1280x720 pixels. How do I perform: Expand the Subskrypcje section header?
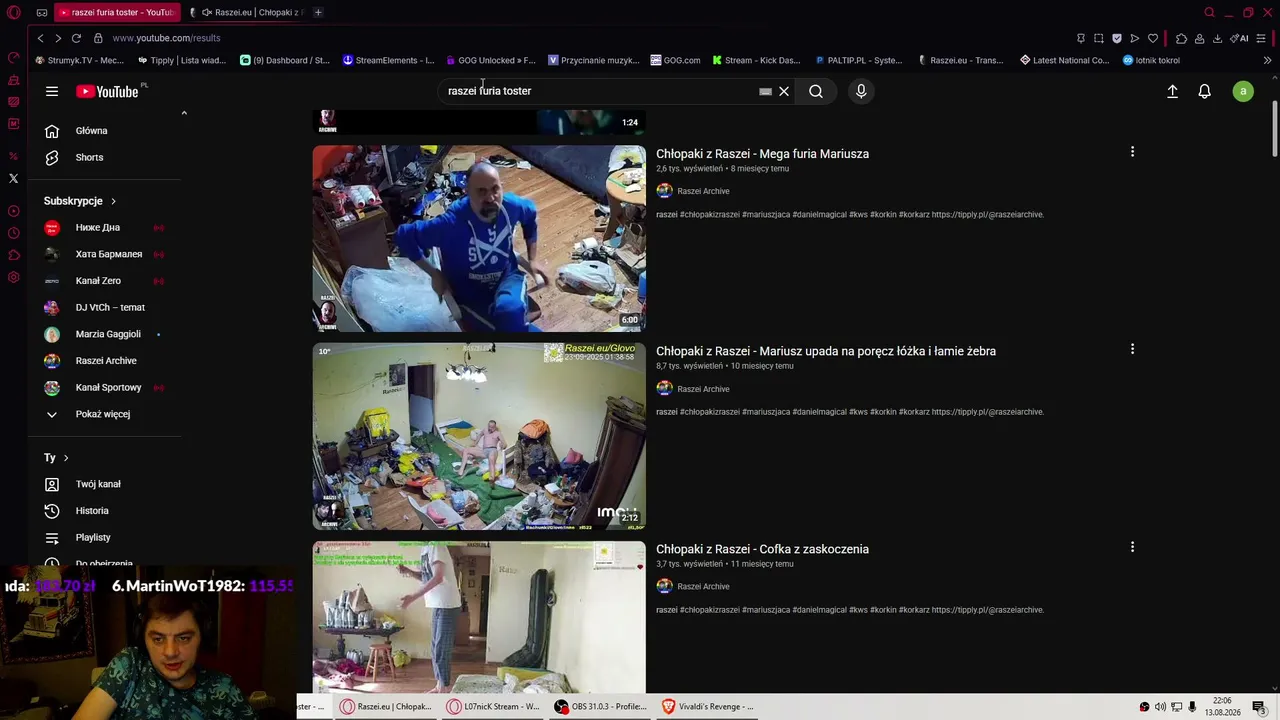(x=80, y=201)
